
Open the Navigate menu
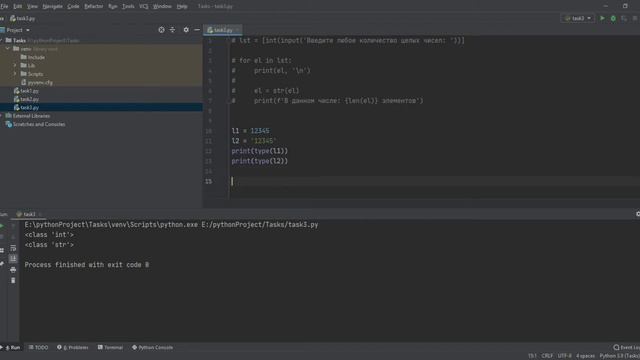pyautogui.click(x=53, y=7)
